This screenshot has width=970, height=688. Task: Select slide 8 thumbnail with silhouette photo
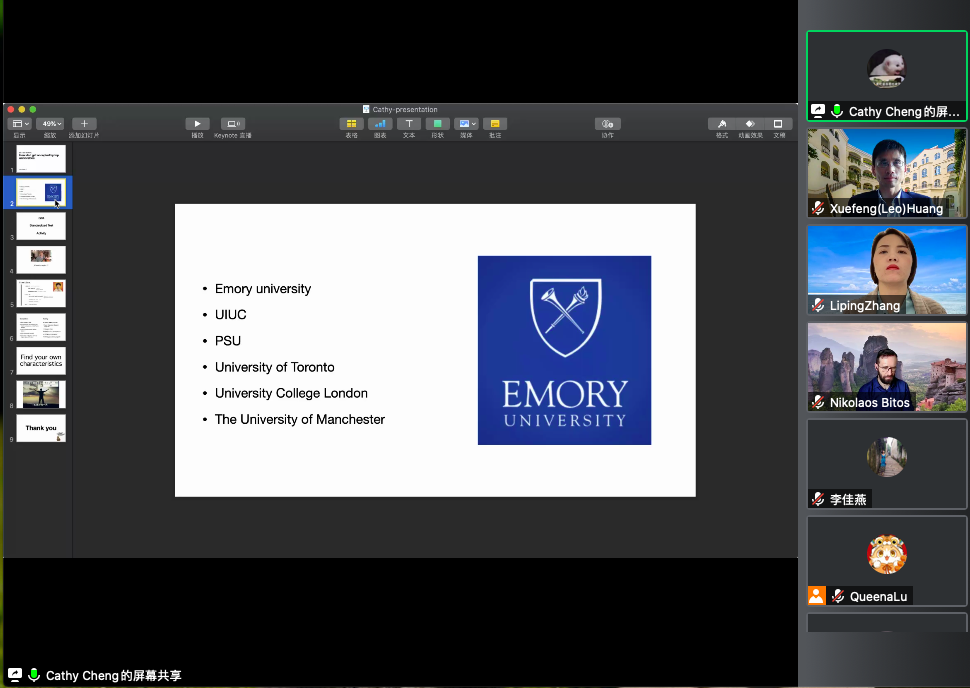point(41,394)
